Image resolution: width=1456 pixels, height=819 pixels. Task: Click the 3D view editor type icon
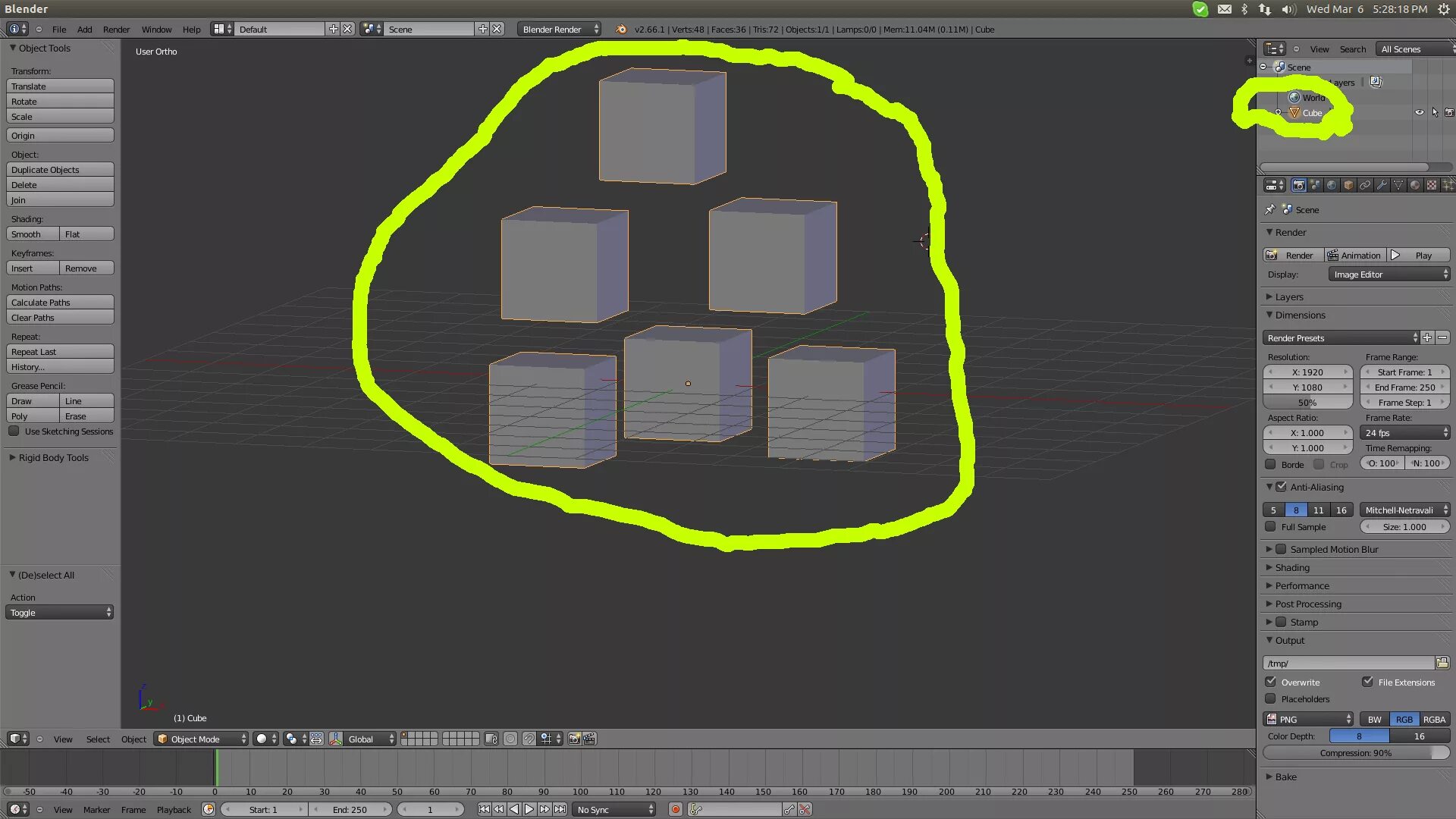pos(18,739)
